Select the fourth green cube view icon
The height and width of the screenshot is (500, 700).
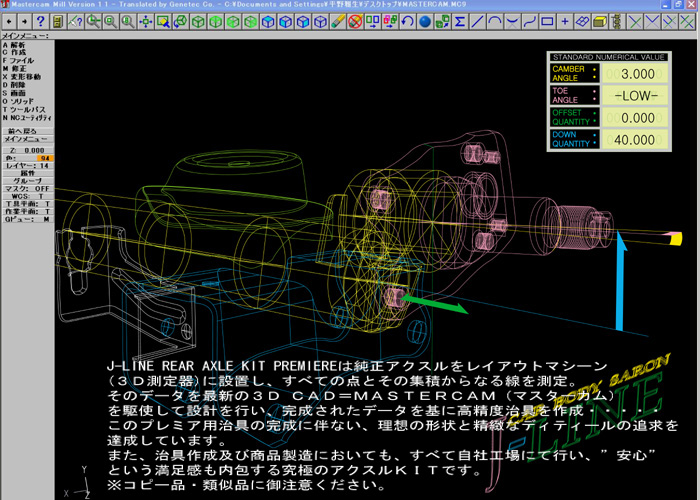250,21
